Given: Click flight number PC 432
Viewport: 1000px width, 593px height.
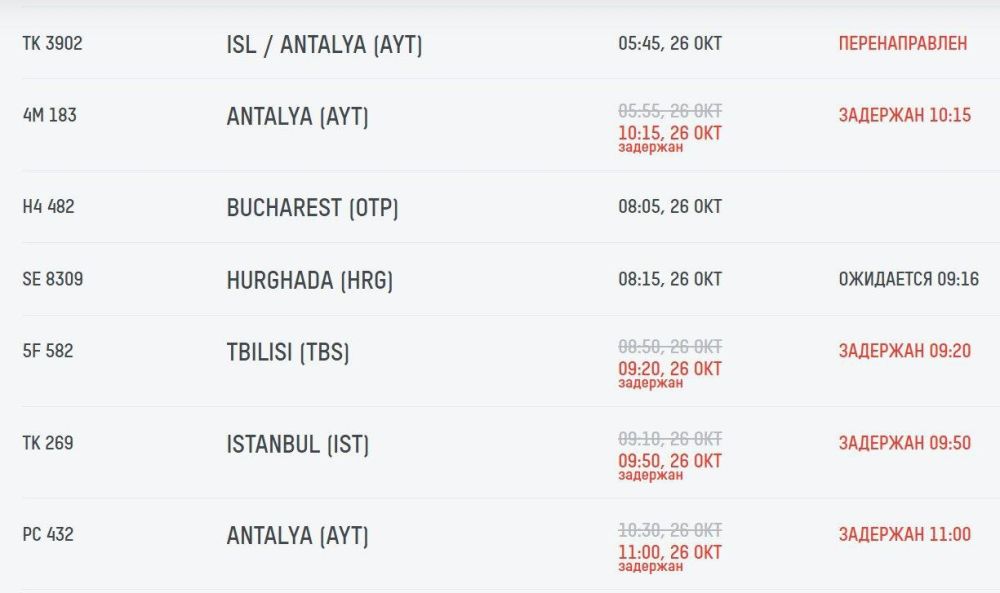Looking at the screenshot, I should (x=48, y=535).
